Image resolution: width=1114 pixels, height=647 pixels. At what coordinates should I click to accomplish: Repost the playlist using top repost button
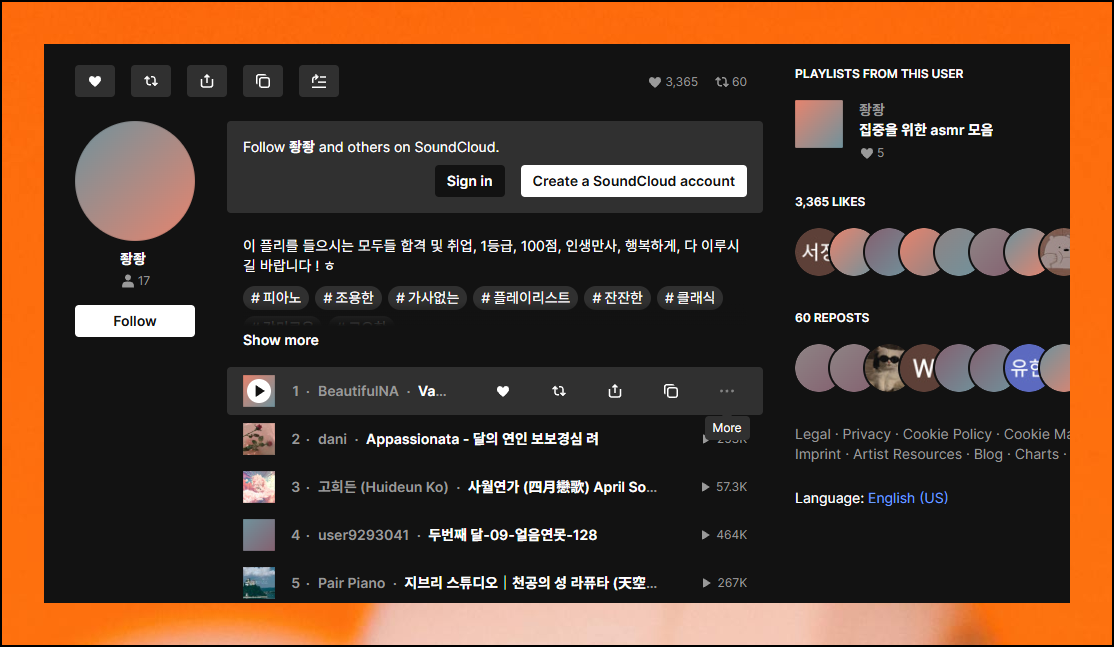[151, 81]
